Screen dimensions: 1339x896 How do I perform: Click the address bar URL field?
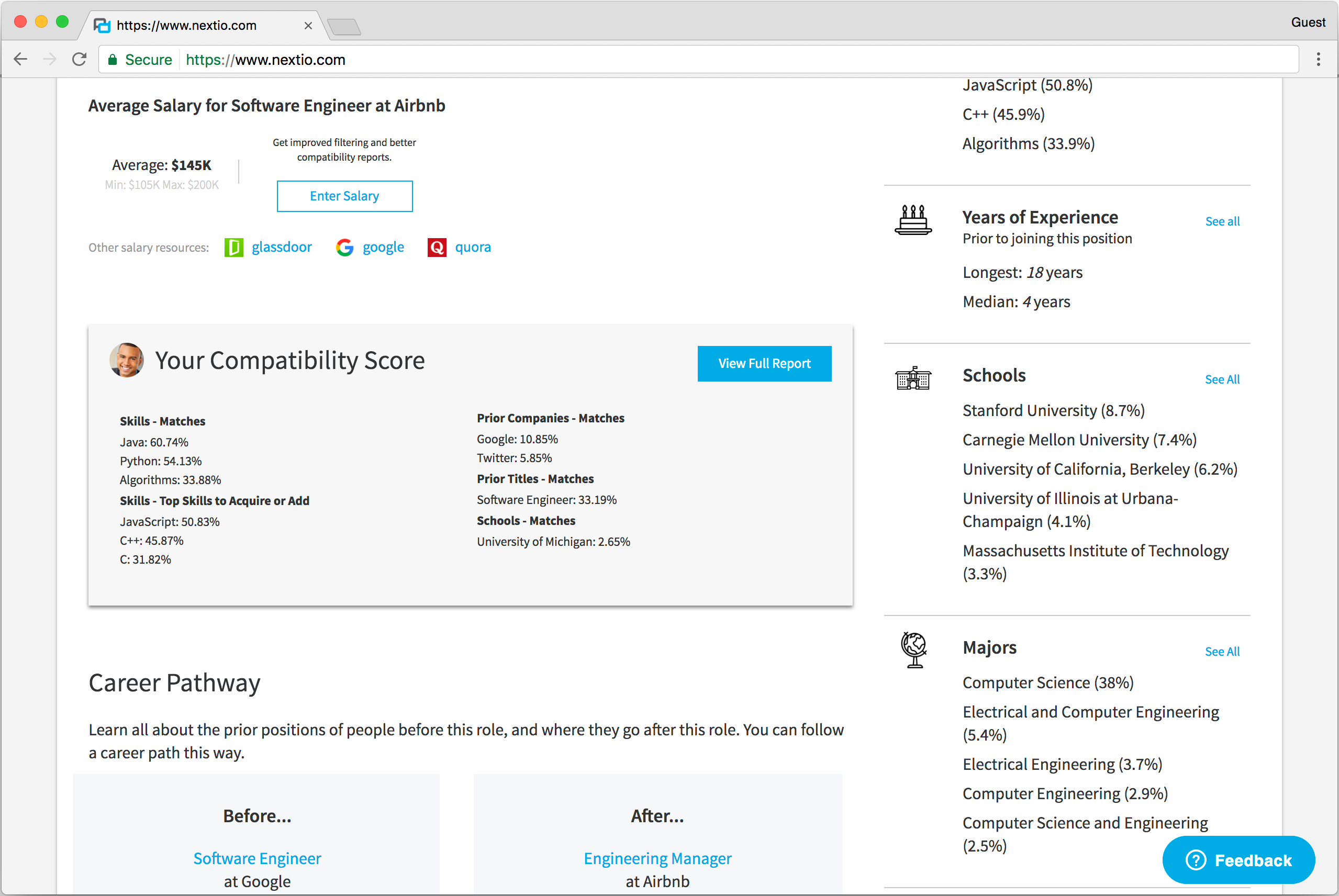click(686, 60)
